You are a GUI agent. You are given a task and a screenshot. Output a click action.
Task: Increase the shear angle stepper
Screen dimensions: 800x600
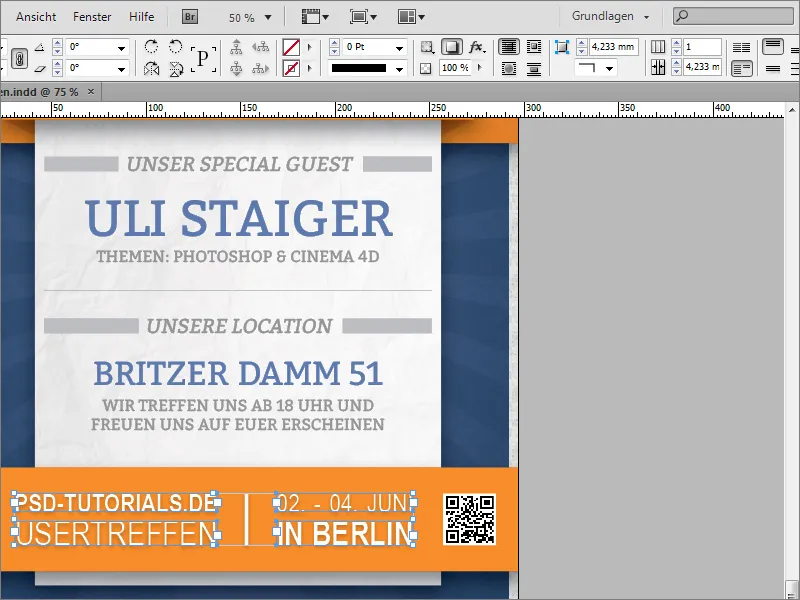[58, 64]
